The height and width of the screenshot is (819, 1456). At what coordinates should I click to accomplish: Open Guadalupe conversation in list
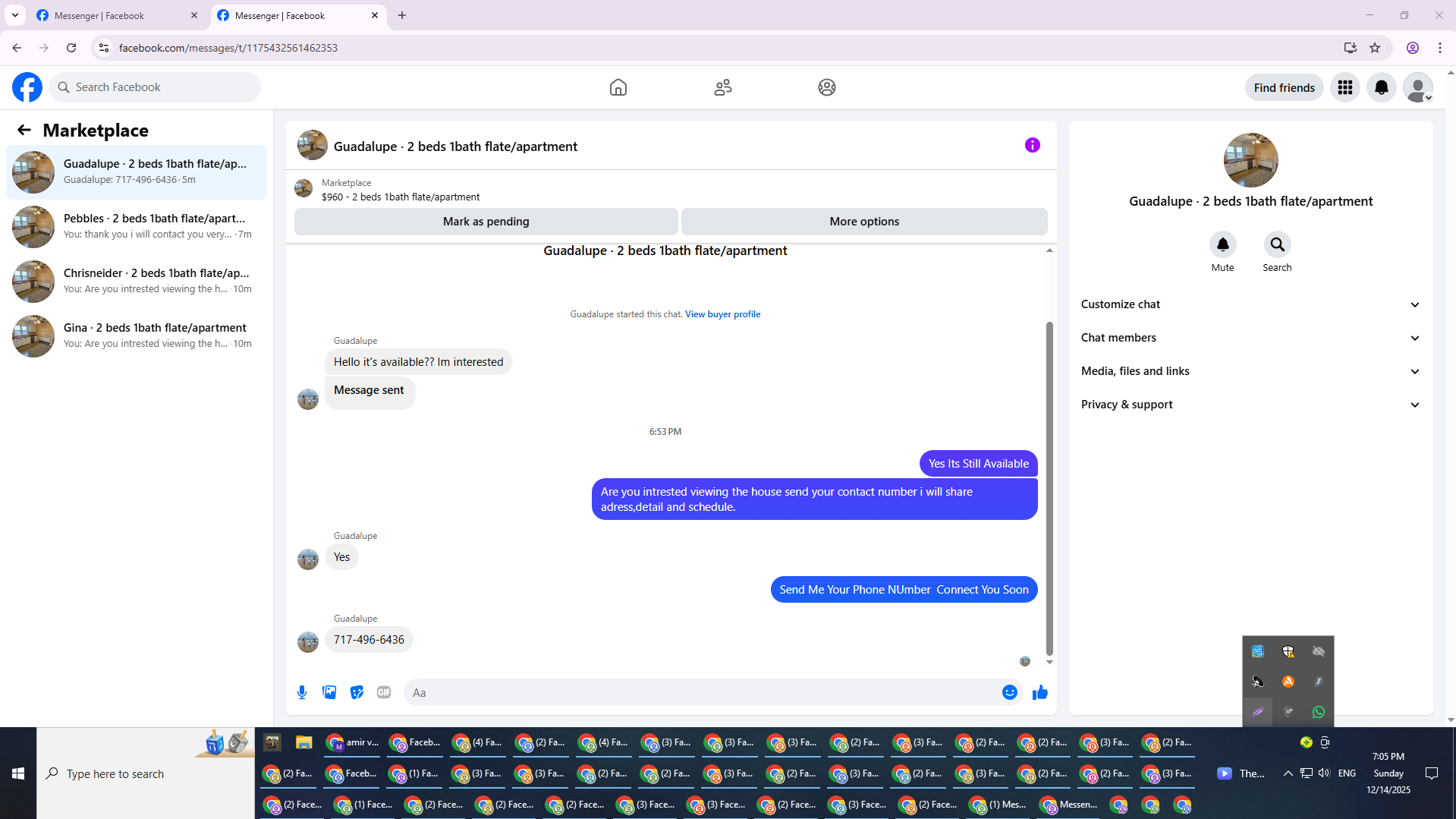(137, 172)
